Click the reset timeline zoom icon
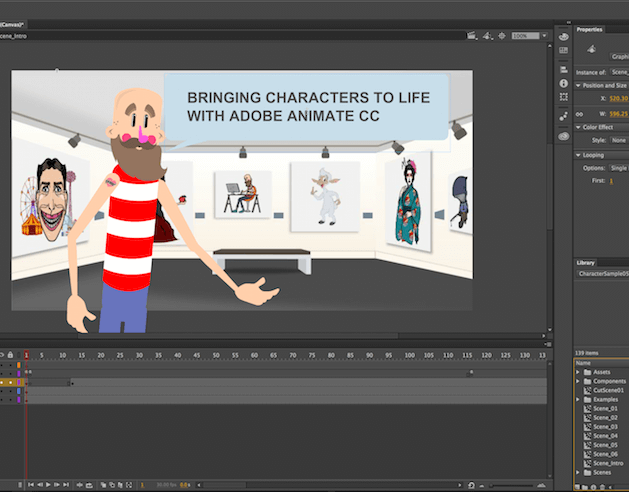629x492 pixels. point(471,486)
